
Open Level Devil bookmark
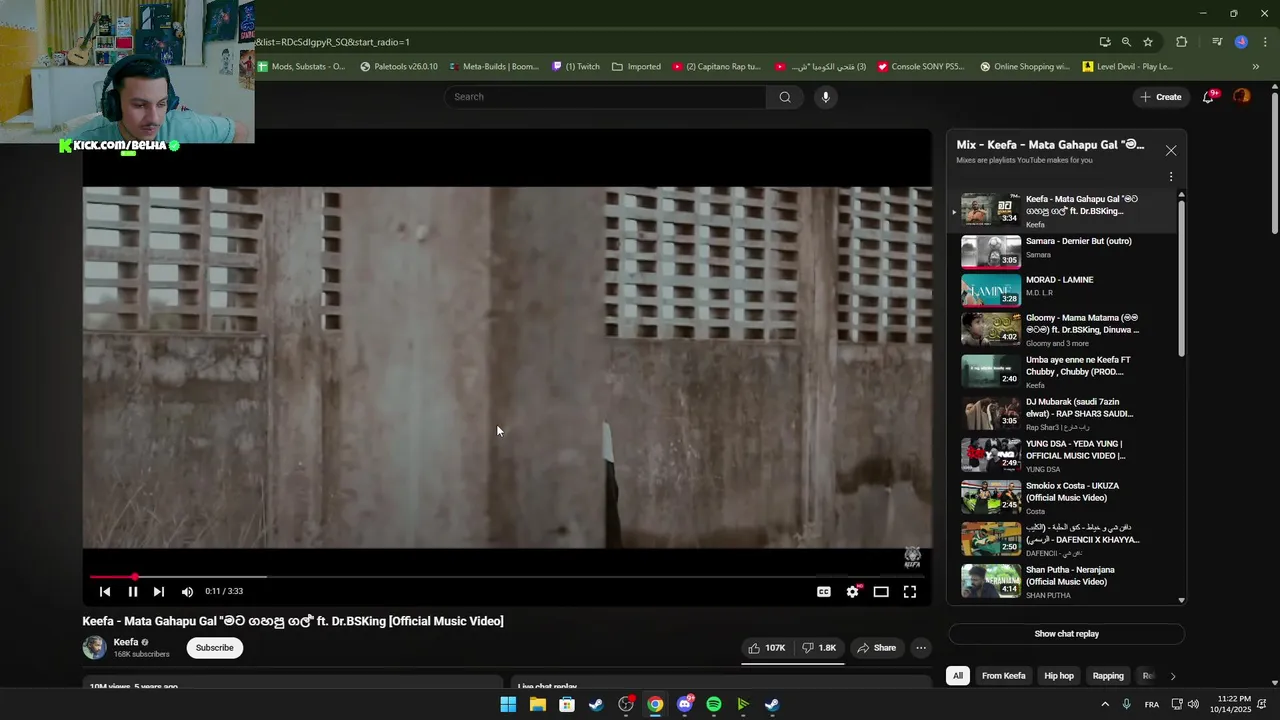coord(1128,67)
